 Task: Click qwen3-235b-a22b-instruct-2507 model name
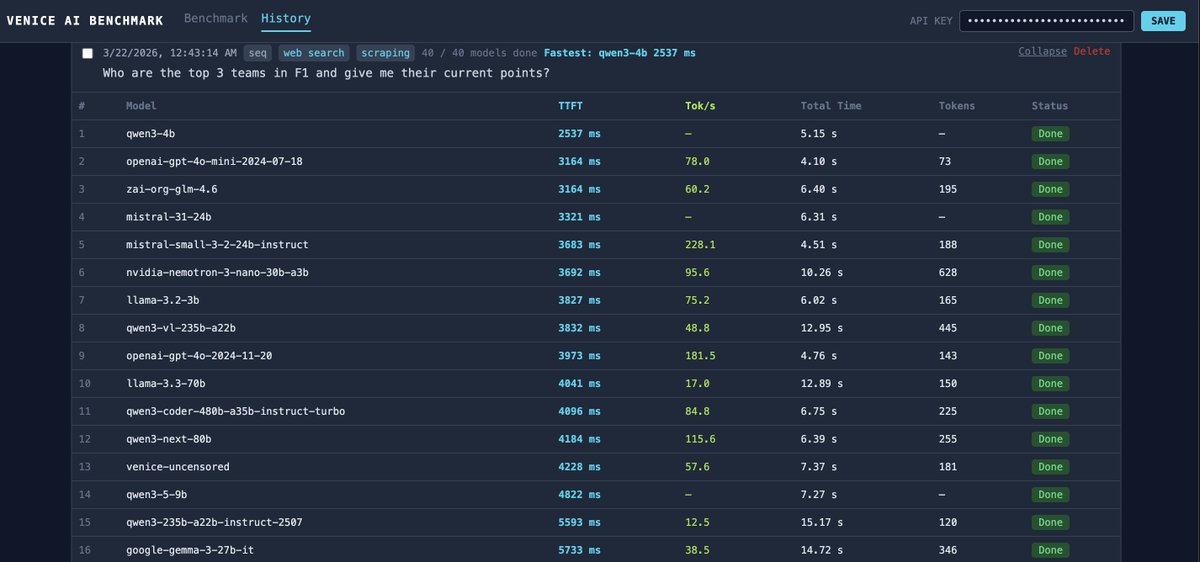coord(214,522)
